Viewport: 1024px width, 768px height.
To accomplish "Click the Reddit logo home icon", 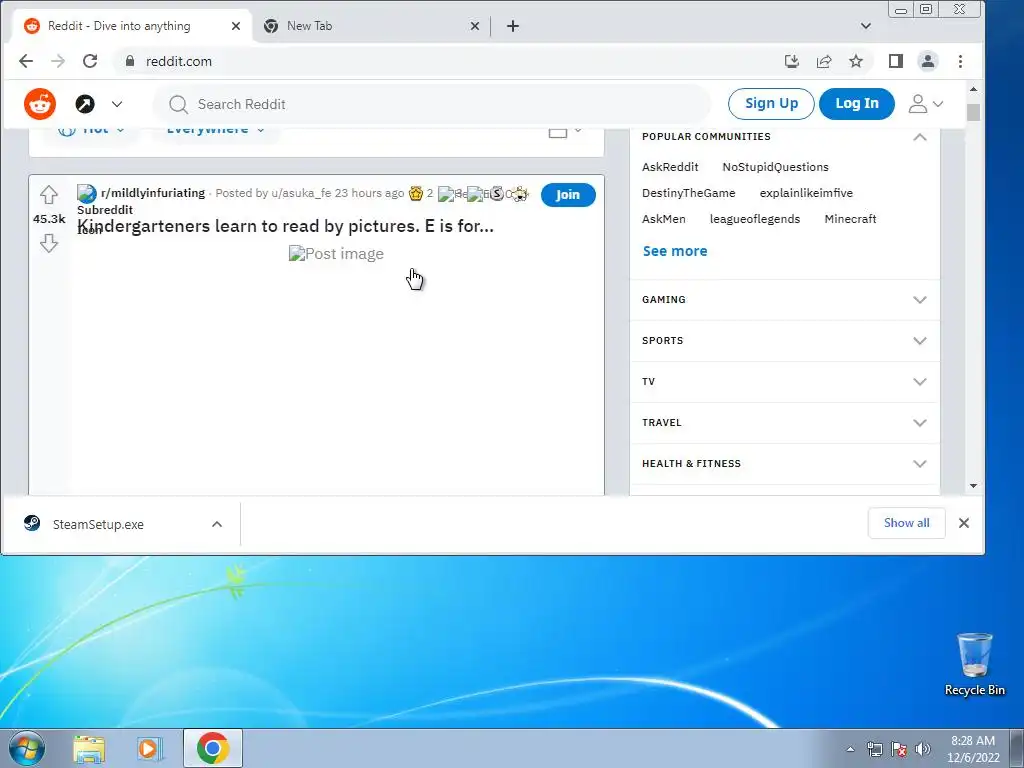I will click(40, 104).
